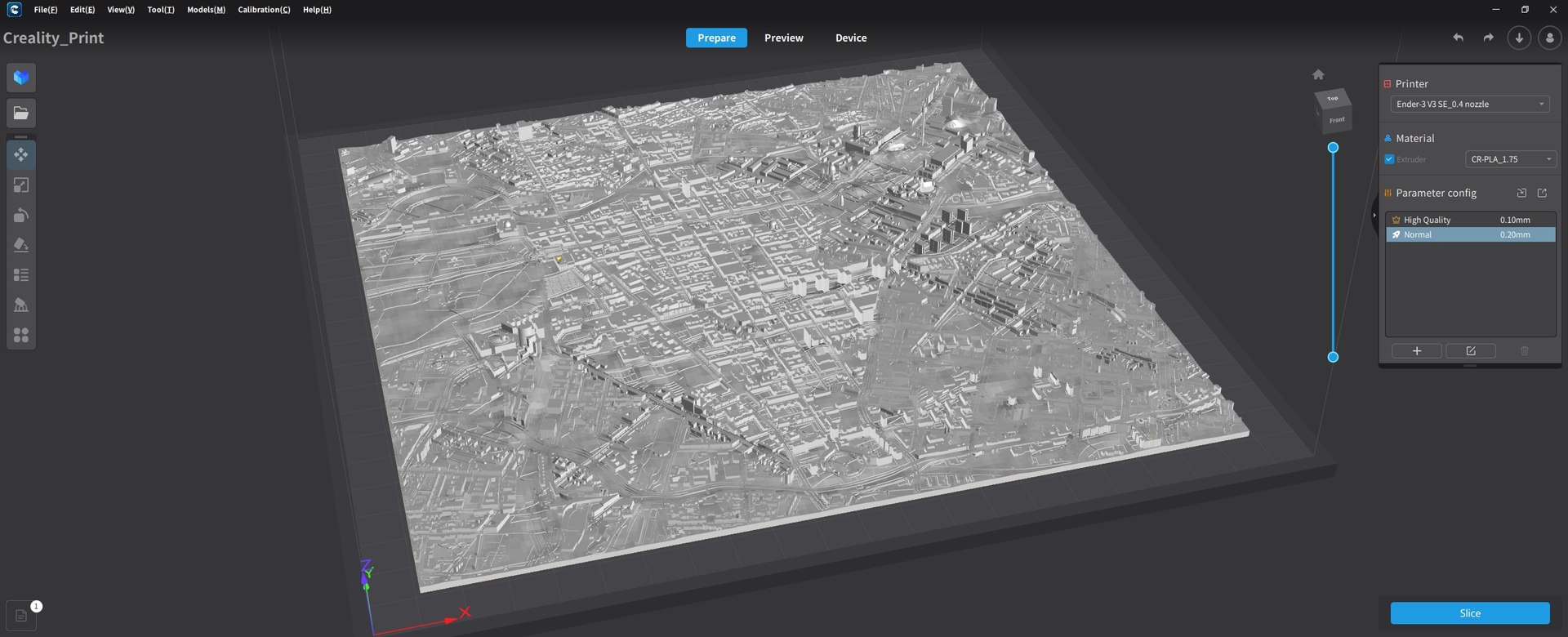Open the object list tool icon
The width and height of the screenshot is (1568, 637).
click(21, 275)
